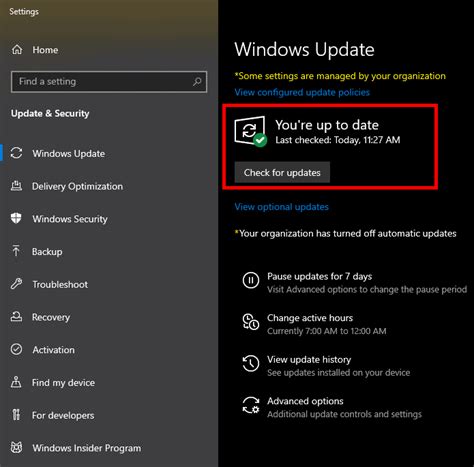Click the 'You're up to date' status text
The image size is (474, 467).
click(x=327, y=125)
